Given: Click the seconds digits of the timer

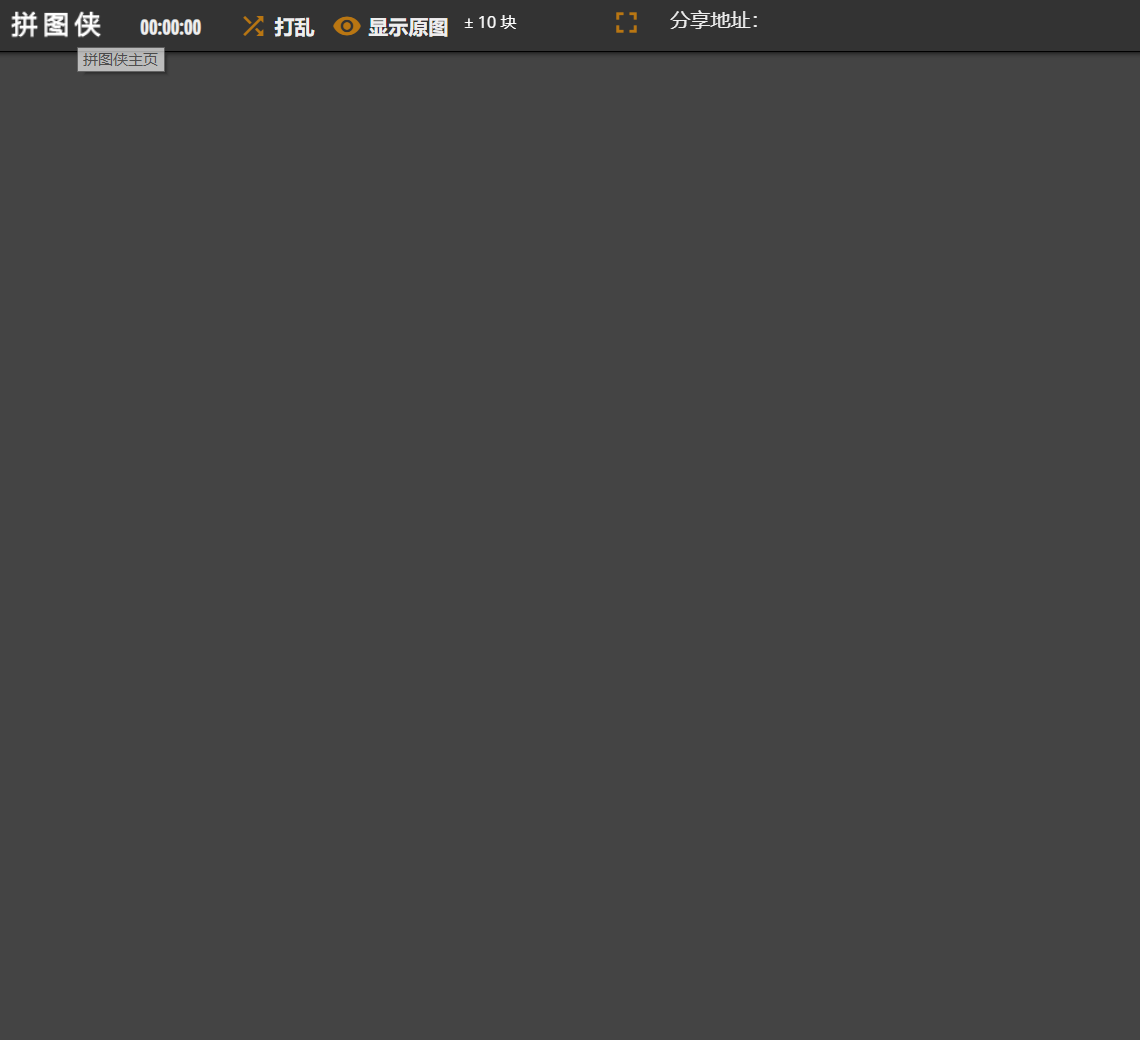Looking at the screenshot, I should click(192, 28).
